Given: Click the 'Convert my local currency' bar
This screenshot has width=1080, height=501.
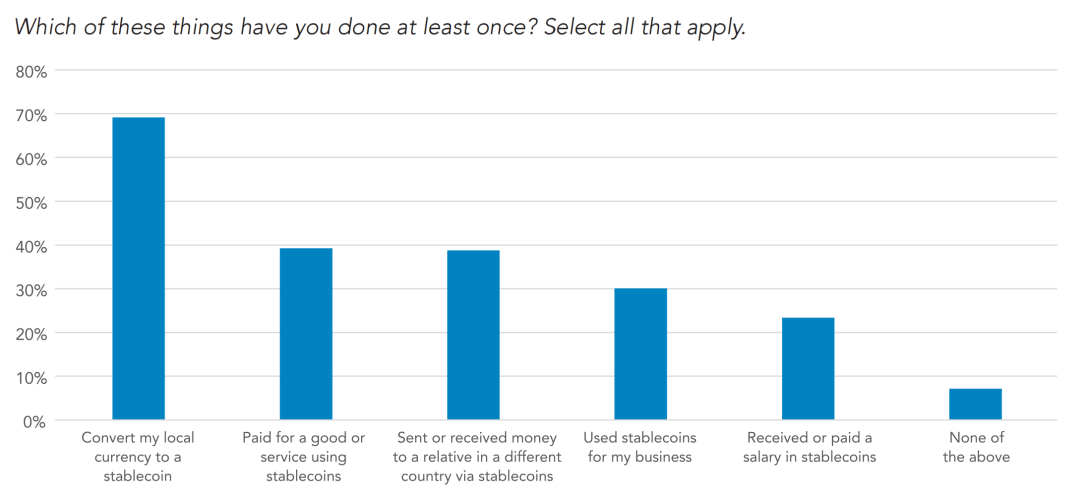Looking at the screenshot, I should click(x=138, y=268).
